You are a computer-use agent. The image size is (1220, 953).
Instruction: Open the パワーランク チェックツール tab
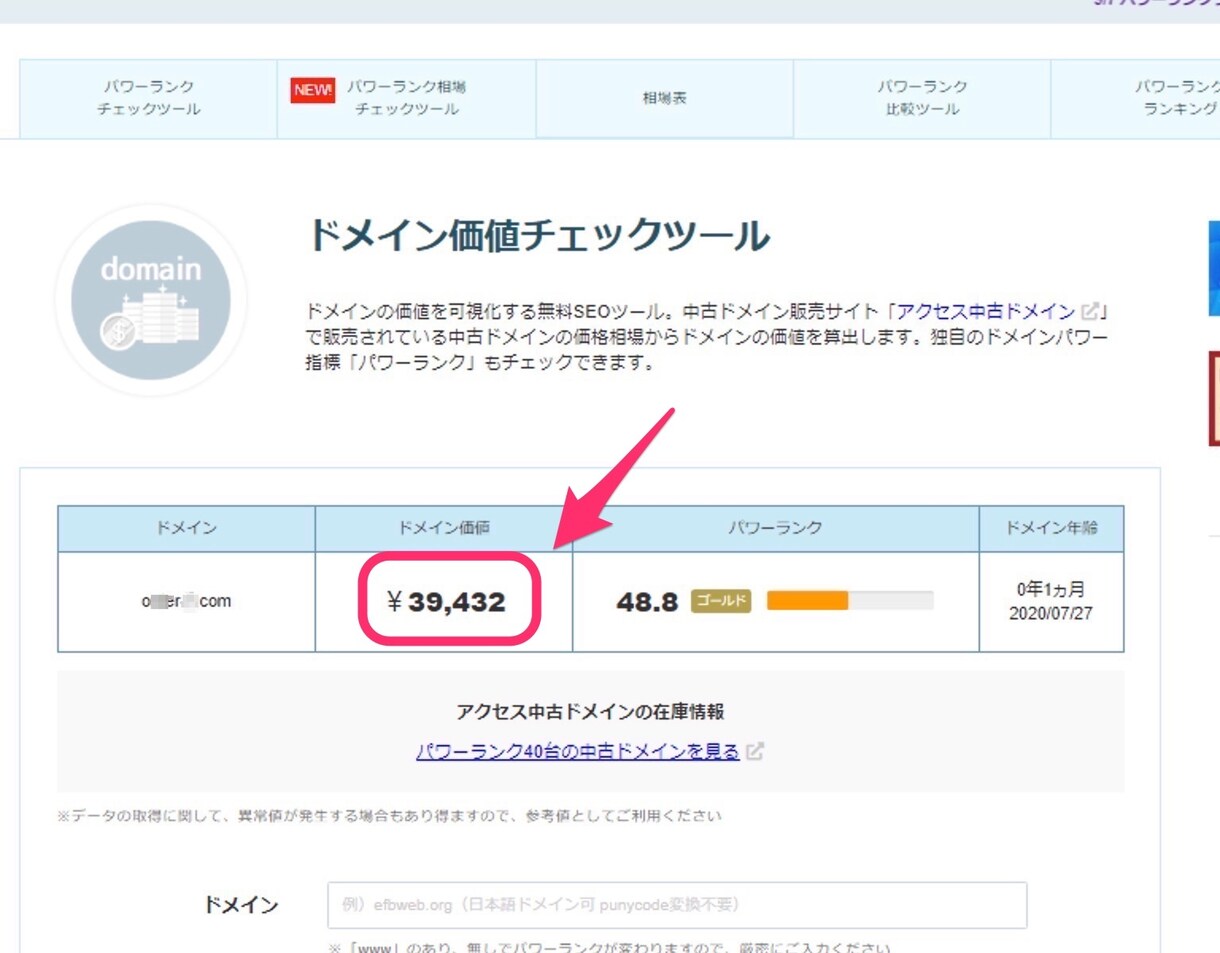148,98
